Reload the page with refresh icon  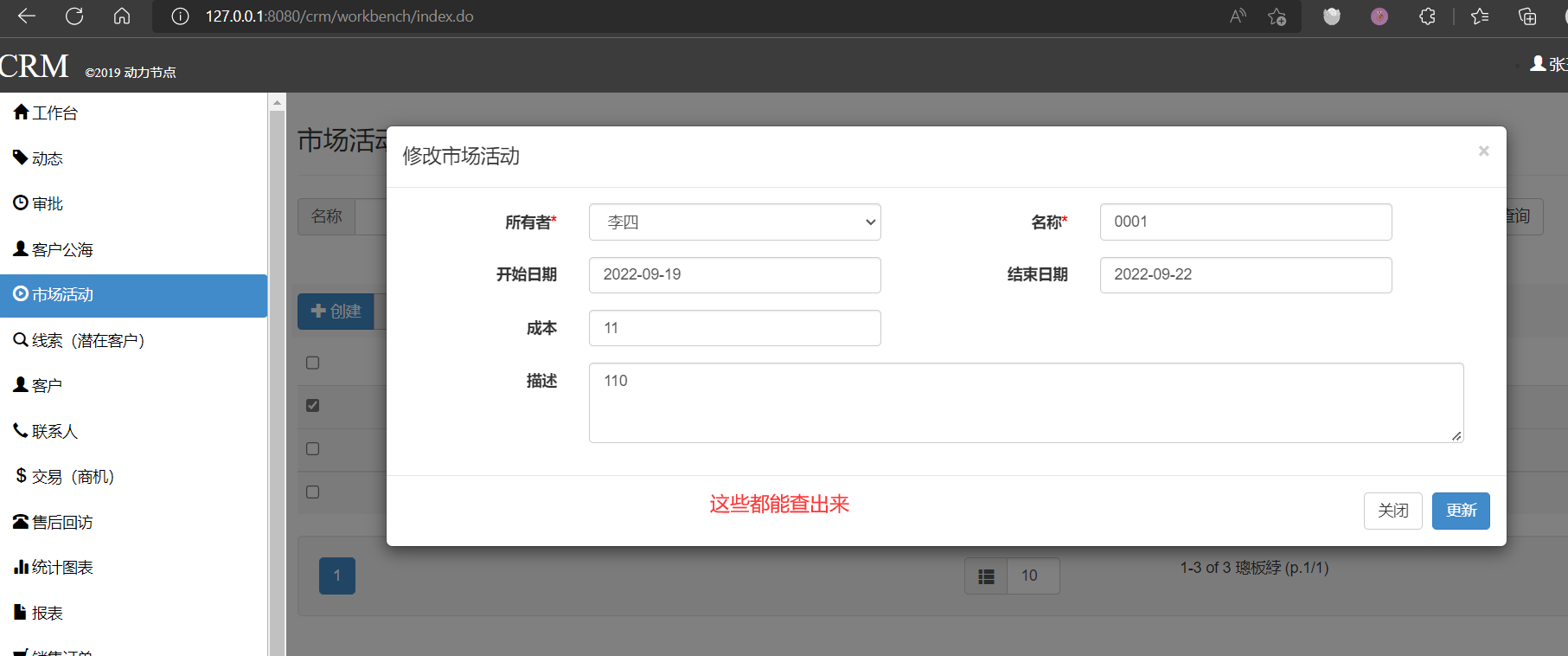pyautogui.click(x=74, y=16)
